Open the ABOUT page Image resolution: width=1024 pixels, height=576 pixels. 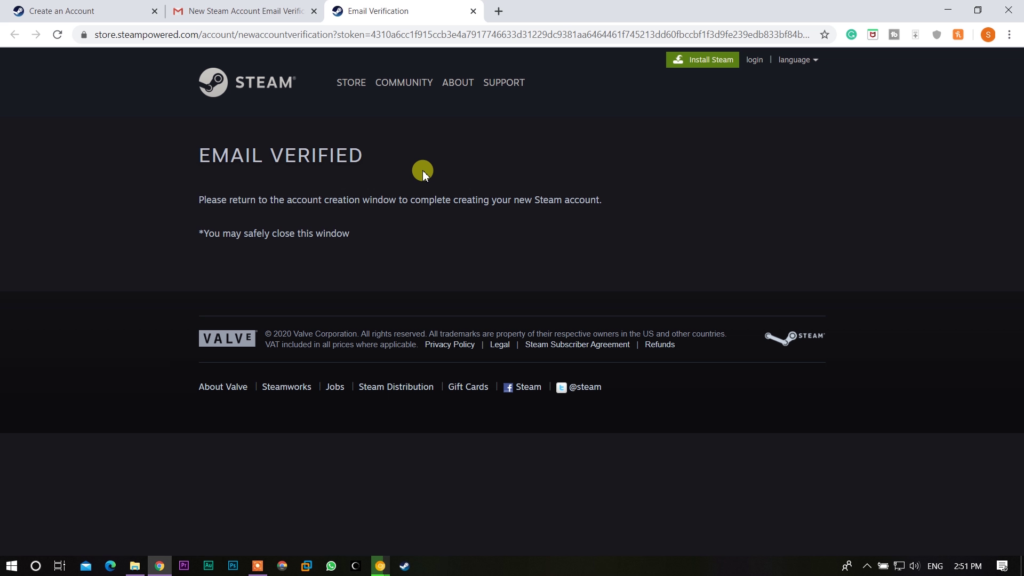coord(458,82)
